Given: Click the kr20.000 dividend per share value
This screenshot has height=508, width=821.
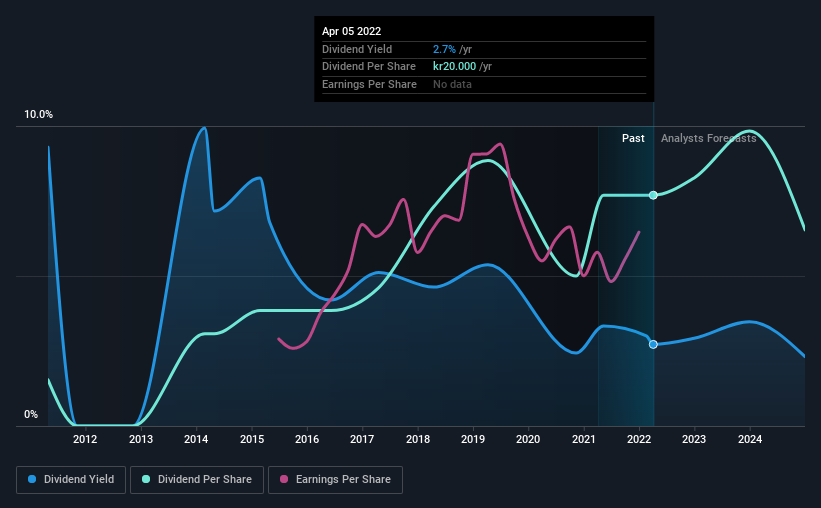Looking at the screenshot, I should [454, 67].
